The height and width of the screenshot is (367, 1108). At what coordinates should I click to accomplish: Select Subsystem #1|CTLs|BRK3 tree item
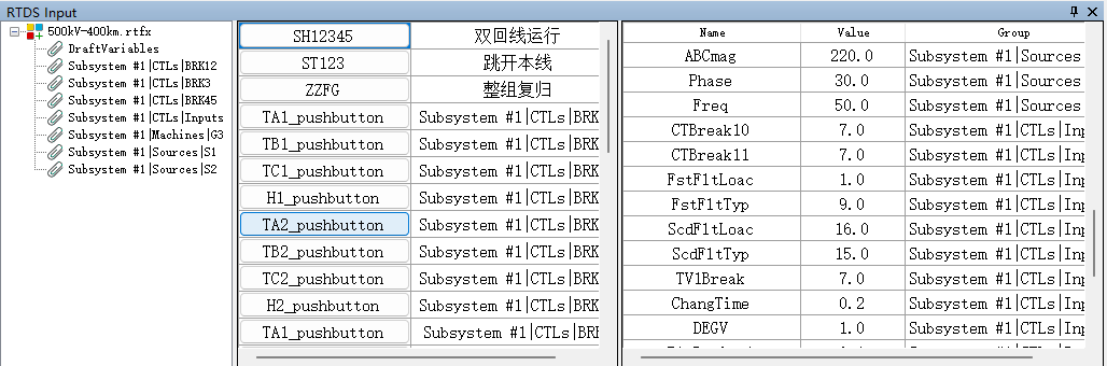coord(140,83)
